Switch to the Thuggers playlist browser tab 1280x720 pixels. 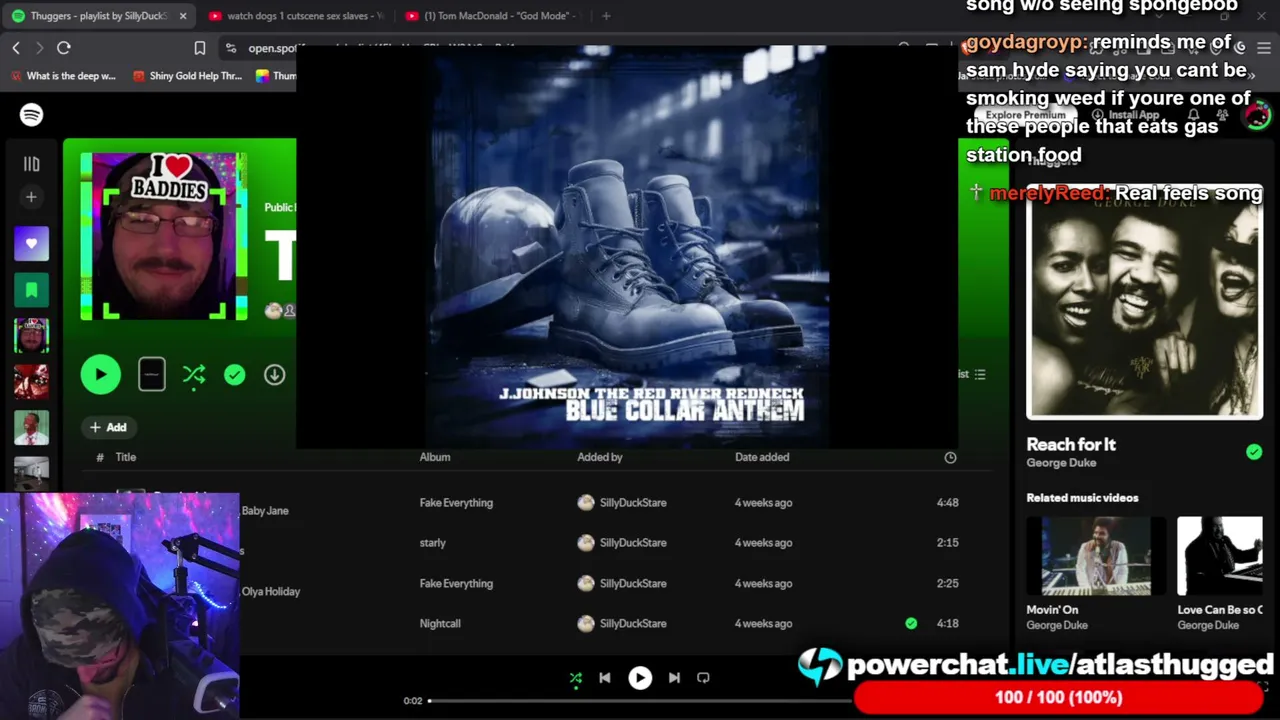100,16
